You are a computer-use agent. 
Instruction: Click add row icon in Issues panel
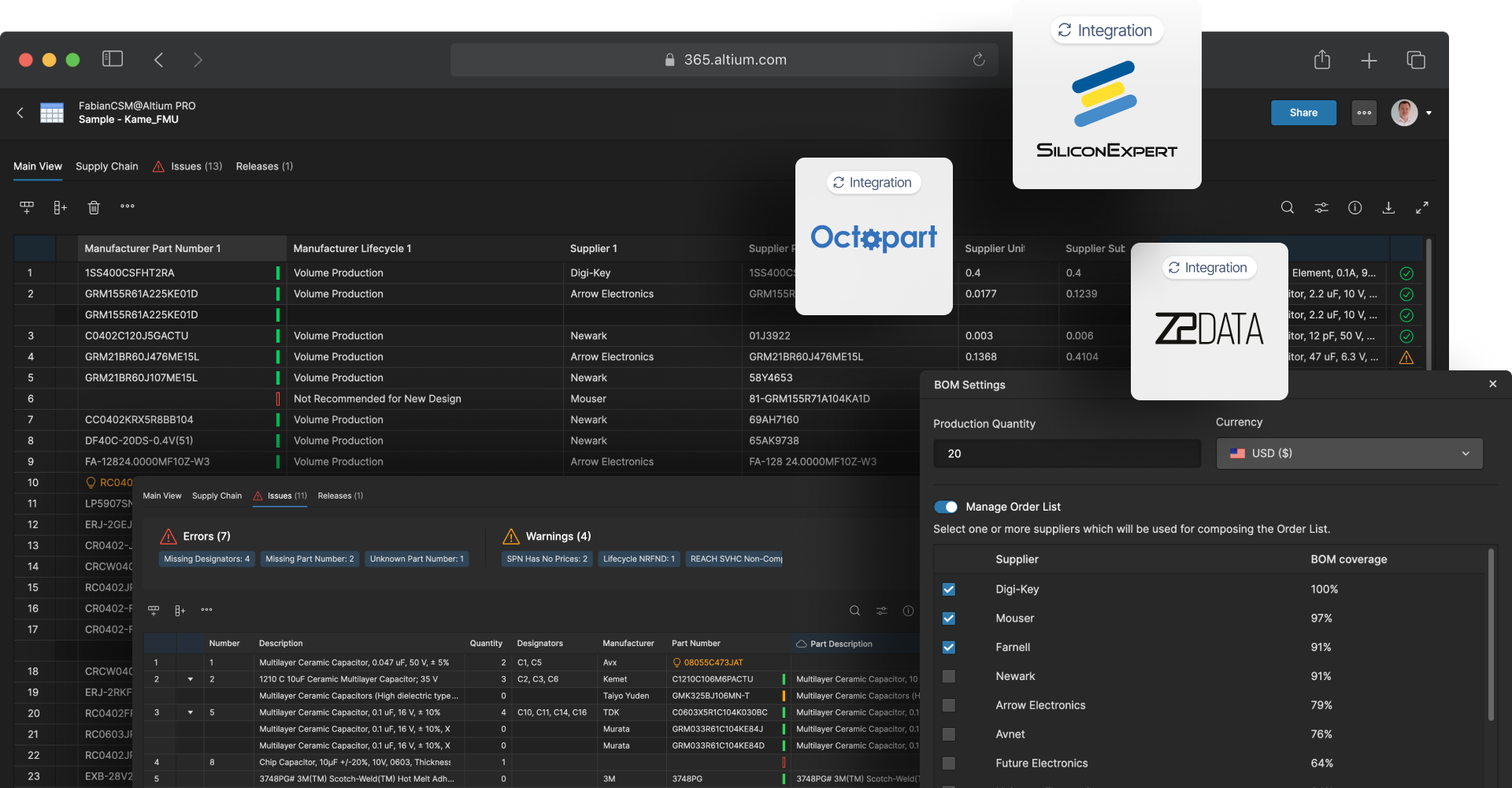(x=154, y=611)
